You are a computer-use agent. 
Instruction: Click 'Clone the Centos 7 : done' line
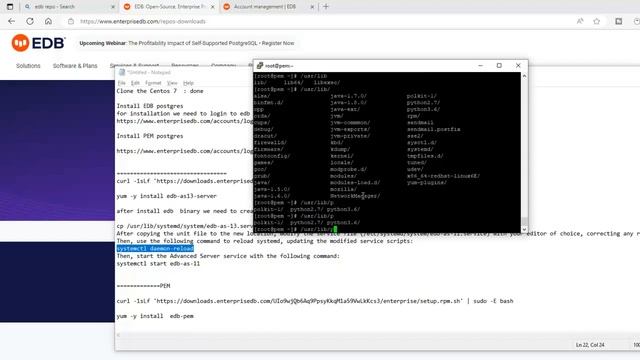point(160,91)
